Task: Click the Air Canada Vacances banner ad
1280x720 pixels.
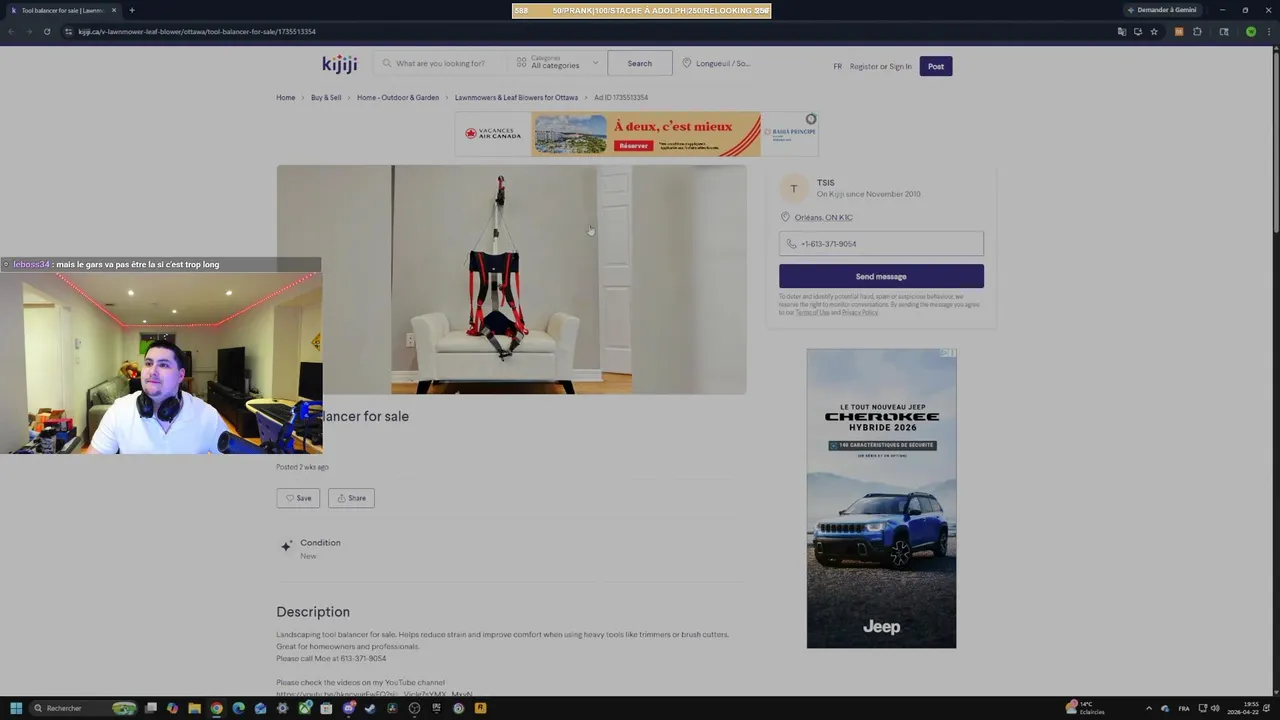Action: [x=636, y=134]
